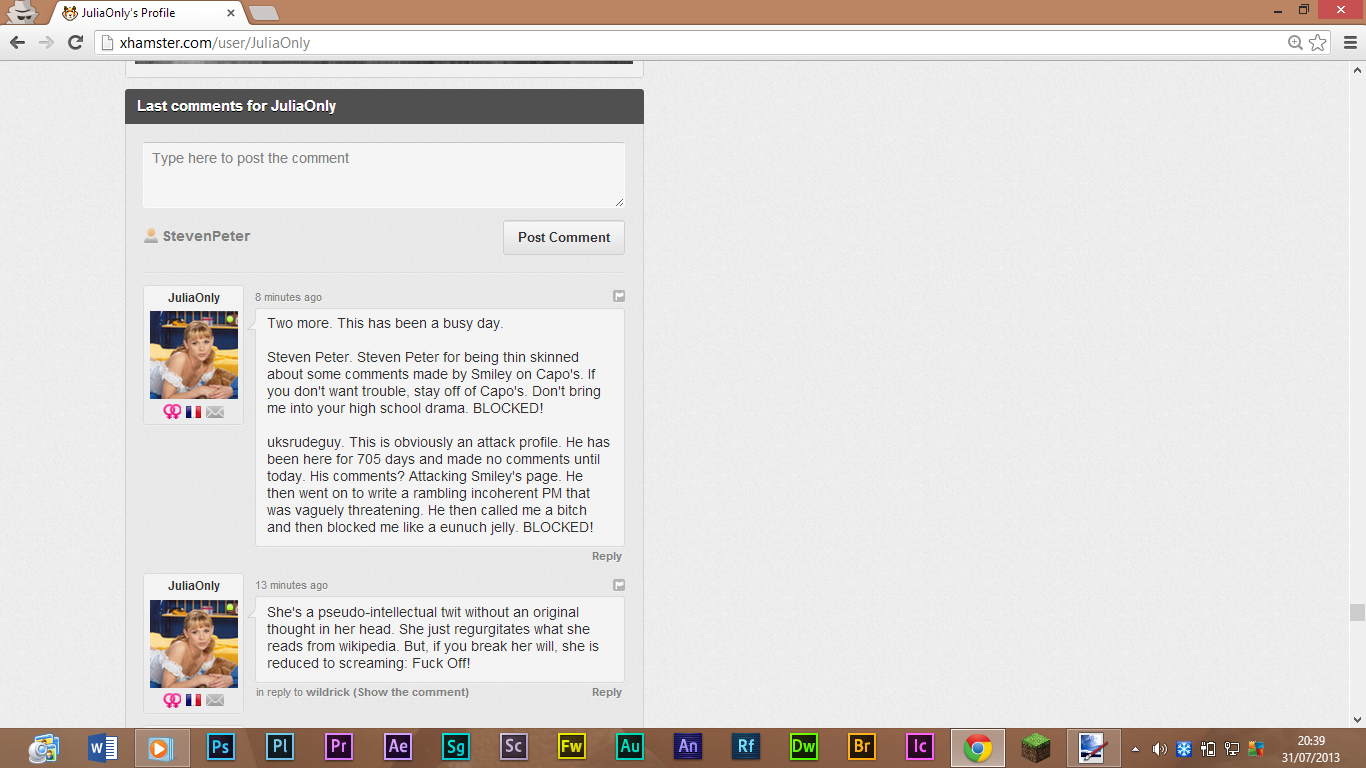Open a new browser tab

point(264,13)
